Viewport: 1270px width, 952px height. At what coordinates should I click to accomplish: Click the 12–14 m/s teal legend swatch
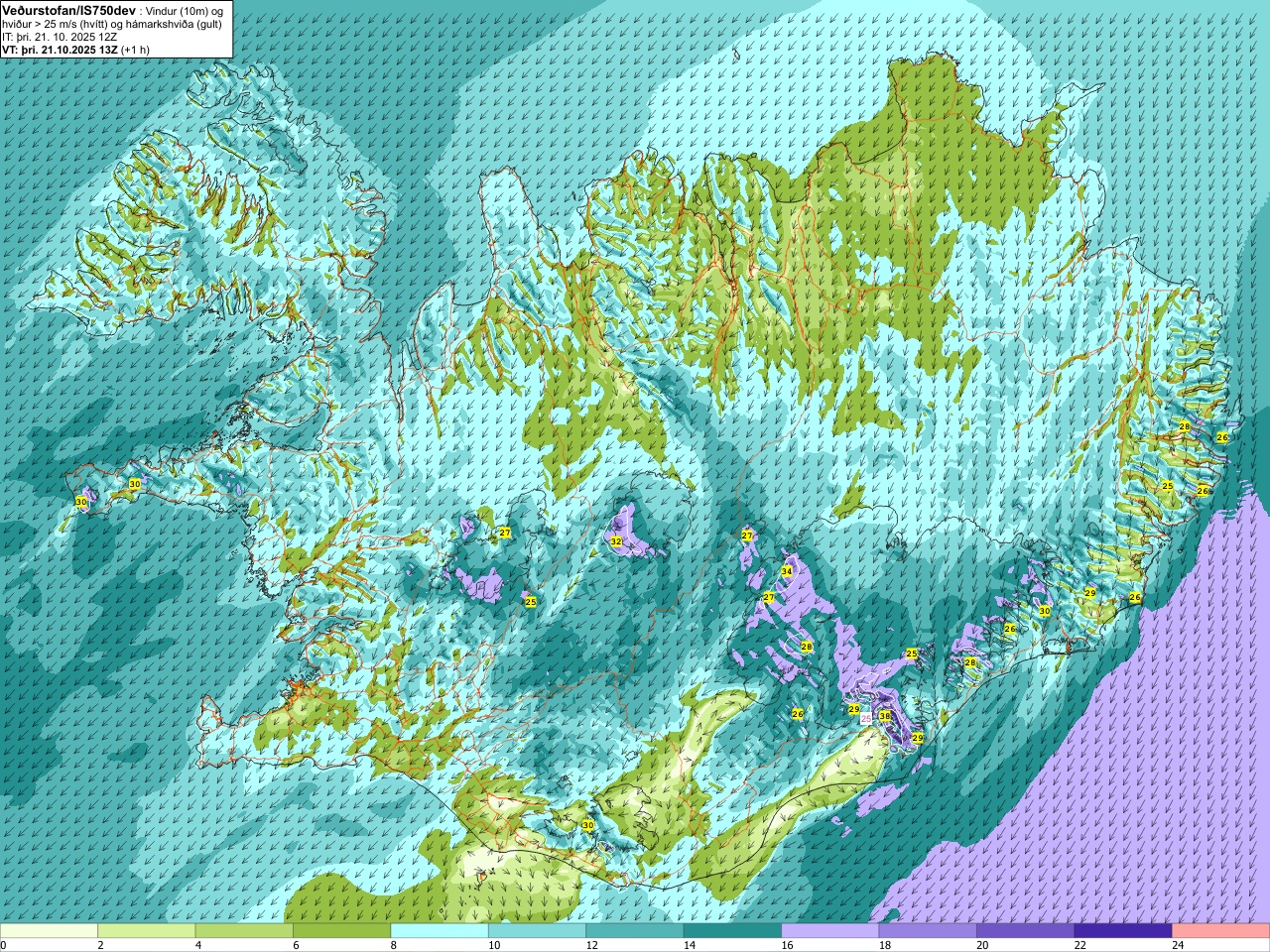tap(635, 931)
